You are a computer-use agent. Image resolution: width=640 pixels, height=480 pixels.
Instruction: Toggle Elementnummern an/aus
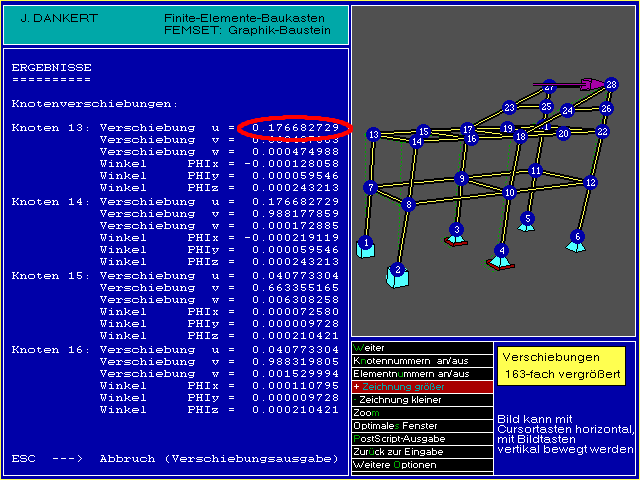point(421,373)
